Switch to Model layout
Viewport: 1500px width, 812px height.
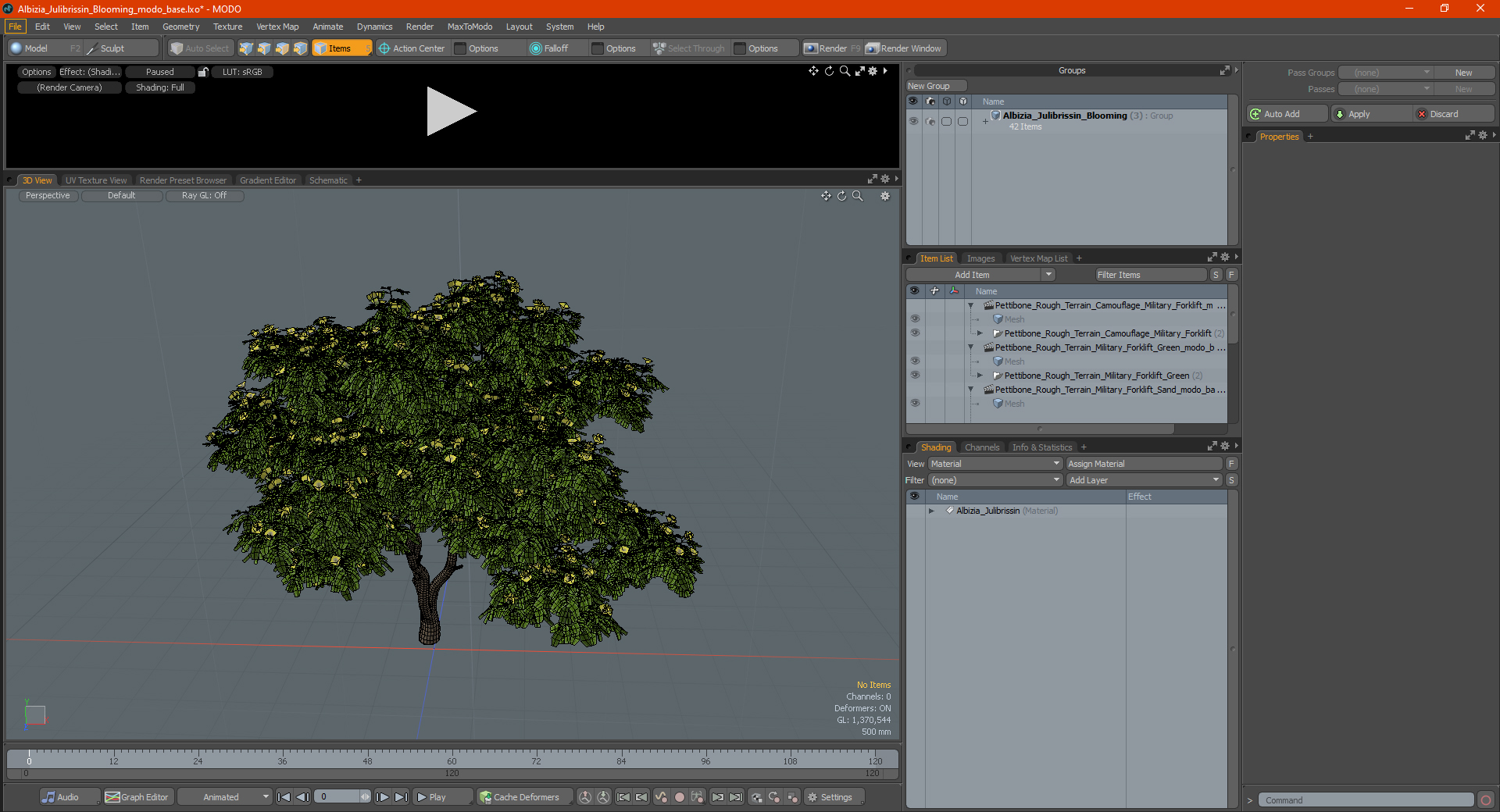point(45,48)
